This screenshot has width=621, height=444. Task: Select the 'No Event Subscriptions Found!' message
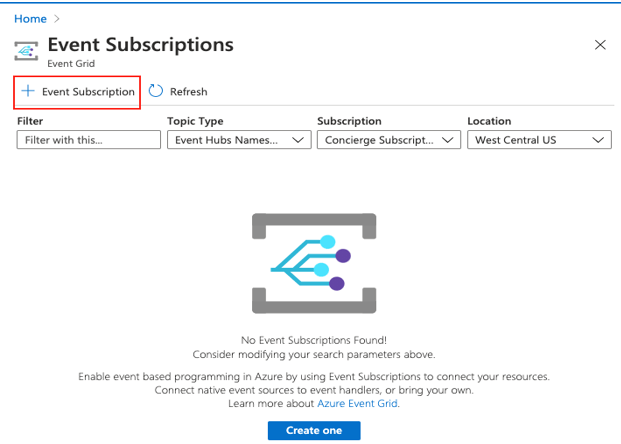point(314,340)
